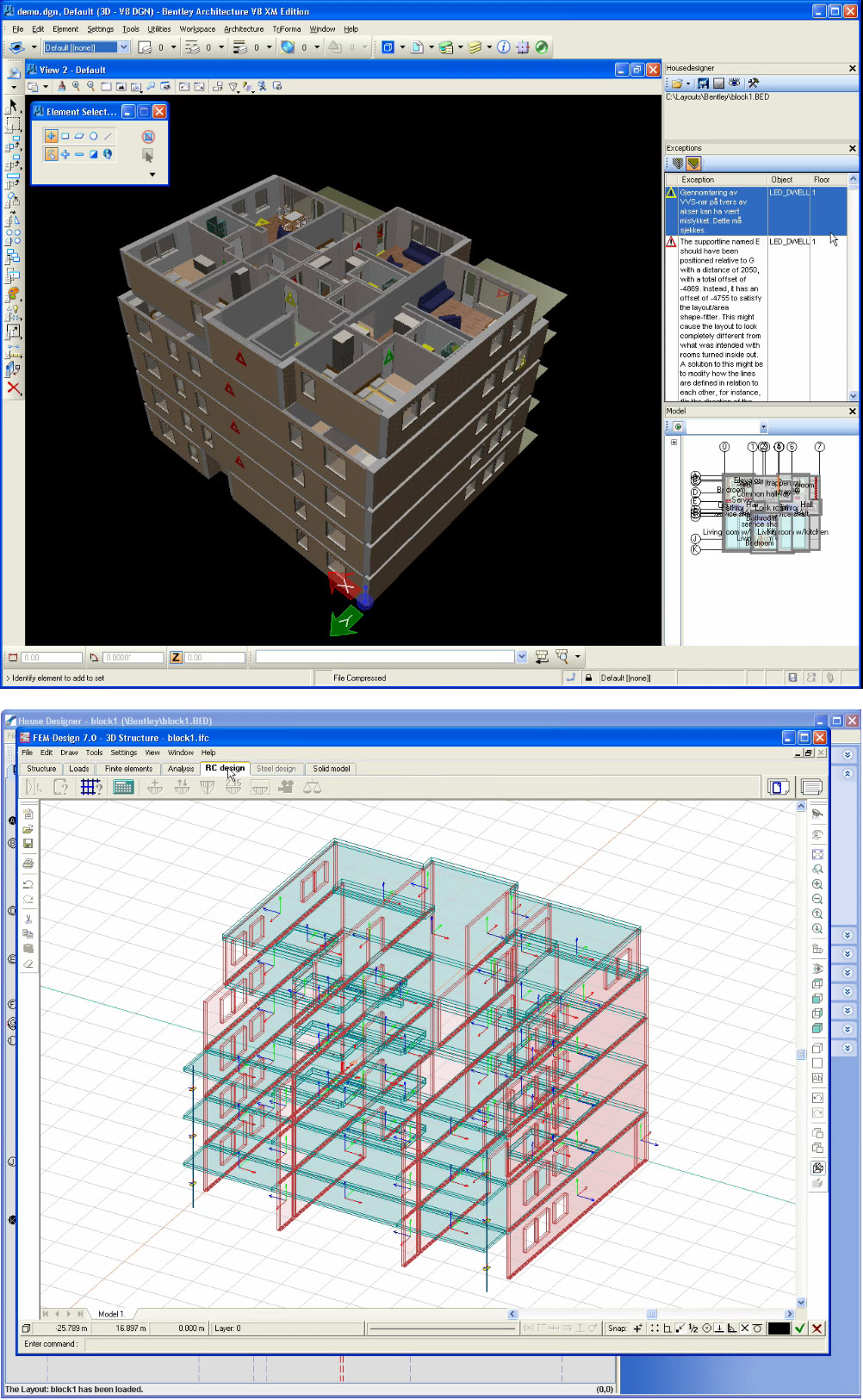
Task: Toggle the intersection X snap option
Action: [745, 1329]
